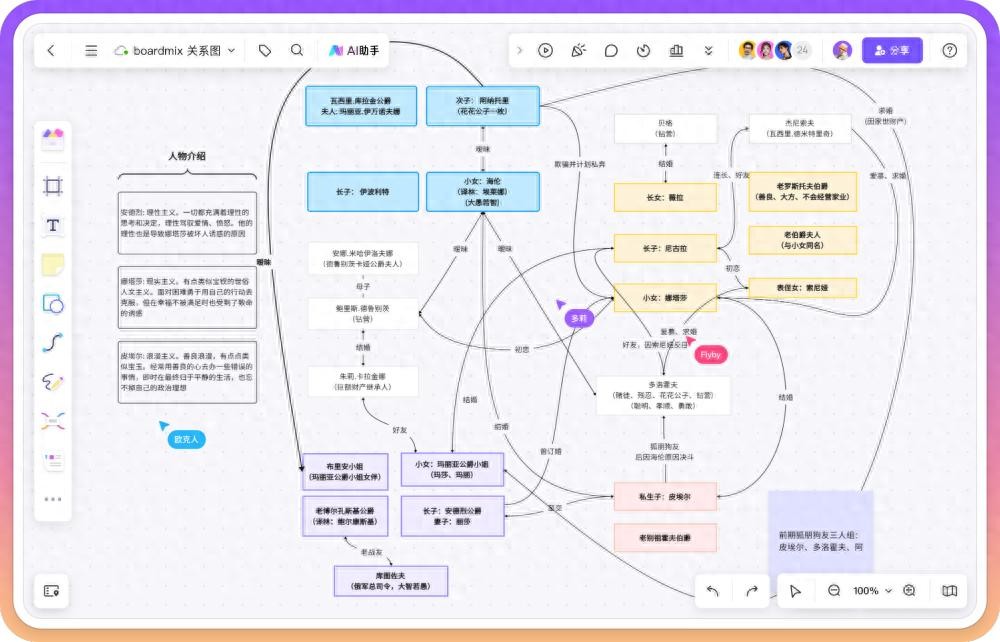
Task: Expand more tools with double chevron
Action: [708, 50]
